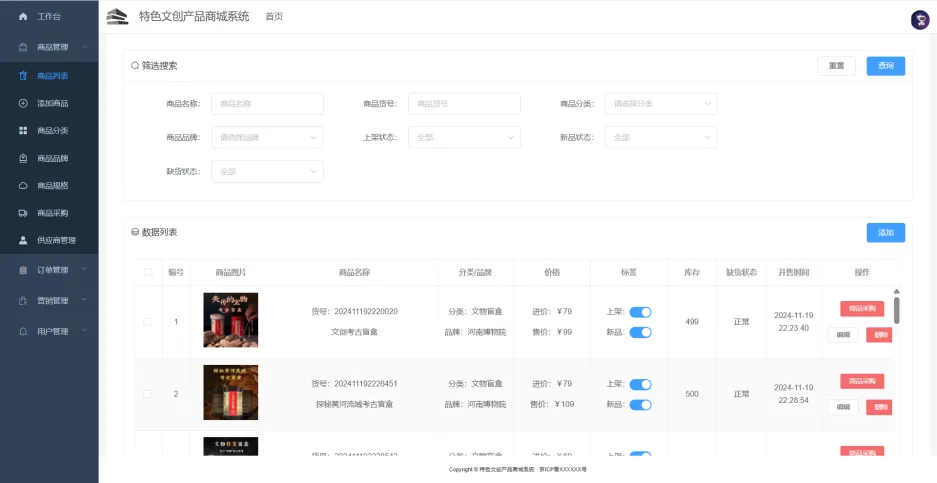Select 商品列表 in the sidebar menu
Screen dimensions: 937x483
coord(52,76)
